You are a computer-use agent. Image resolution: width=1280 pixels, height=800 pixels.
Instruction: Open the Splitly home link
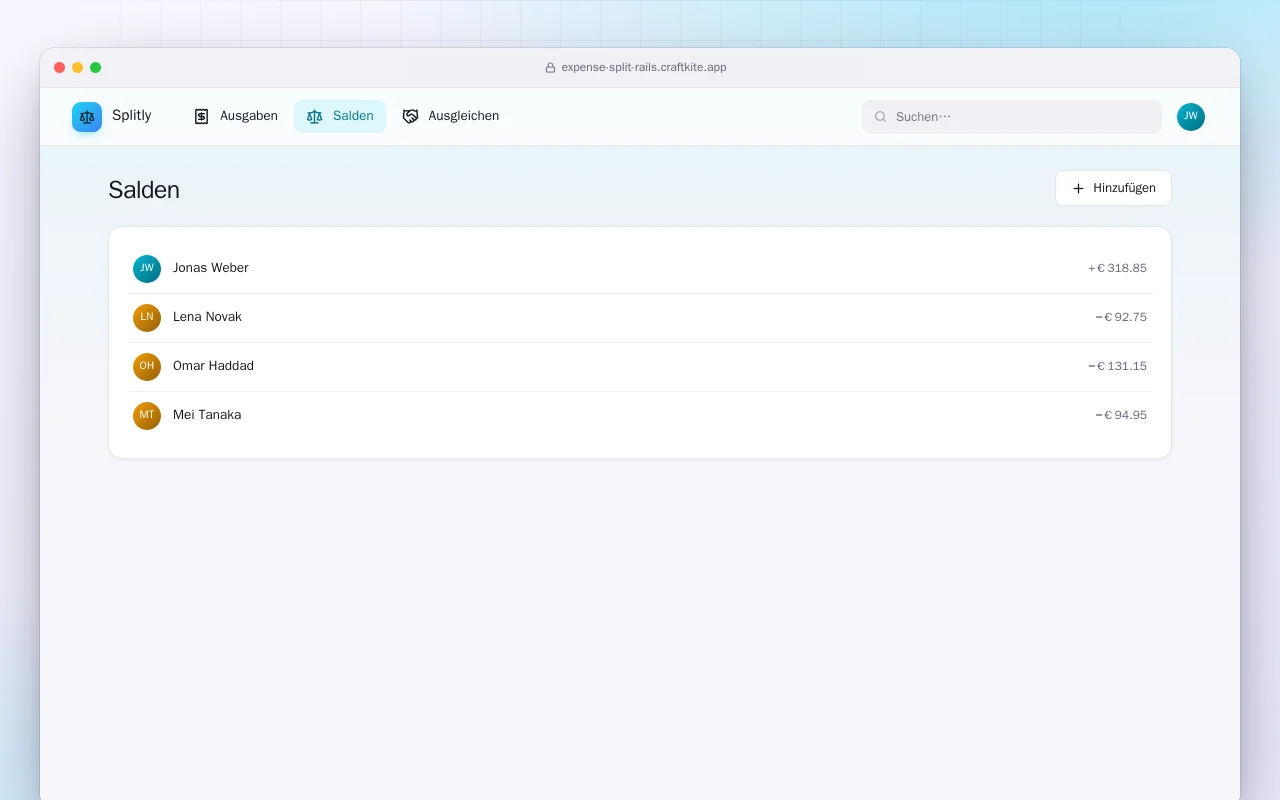(112, 117)
